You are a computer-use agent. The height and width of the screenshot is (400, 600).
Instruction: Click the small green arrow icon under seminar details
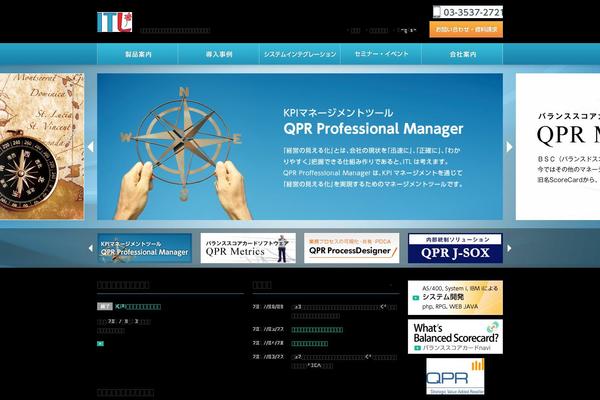[100, 344]
